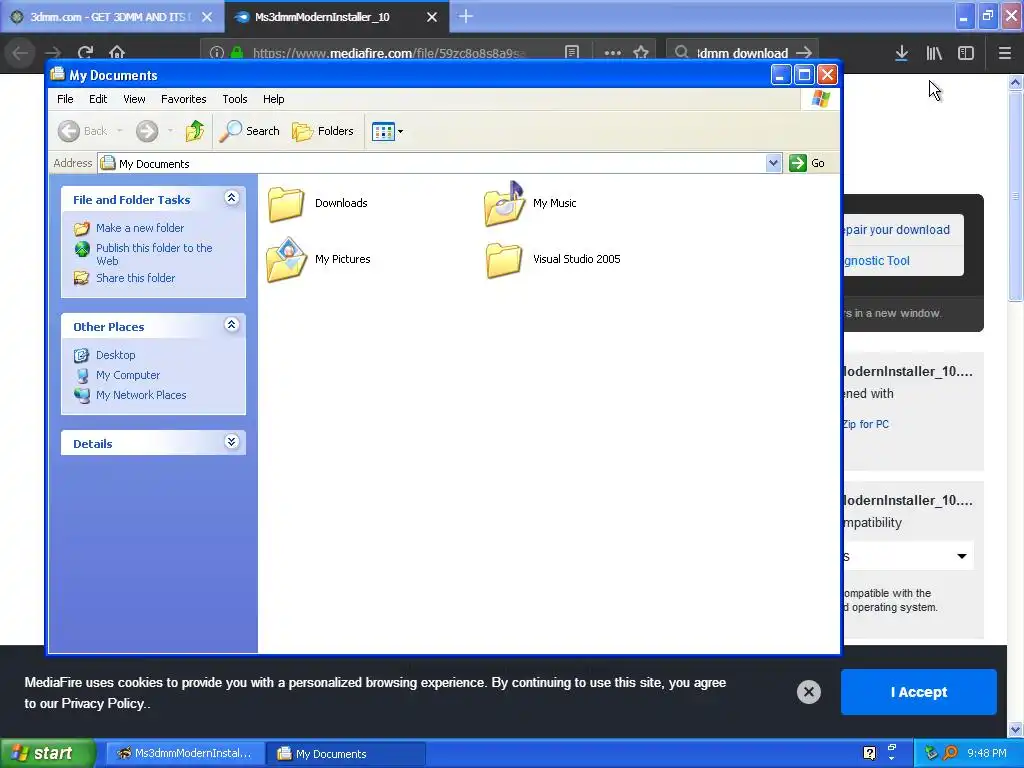Open the Back history dropdown arrow

click(x=120, y=131)
